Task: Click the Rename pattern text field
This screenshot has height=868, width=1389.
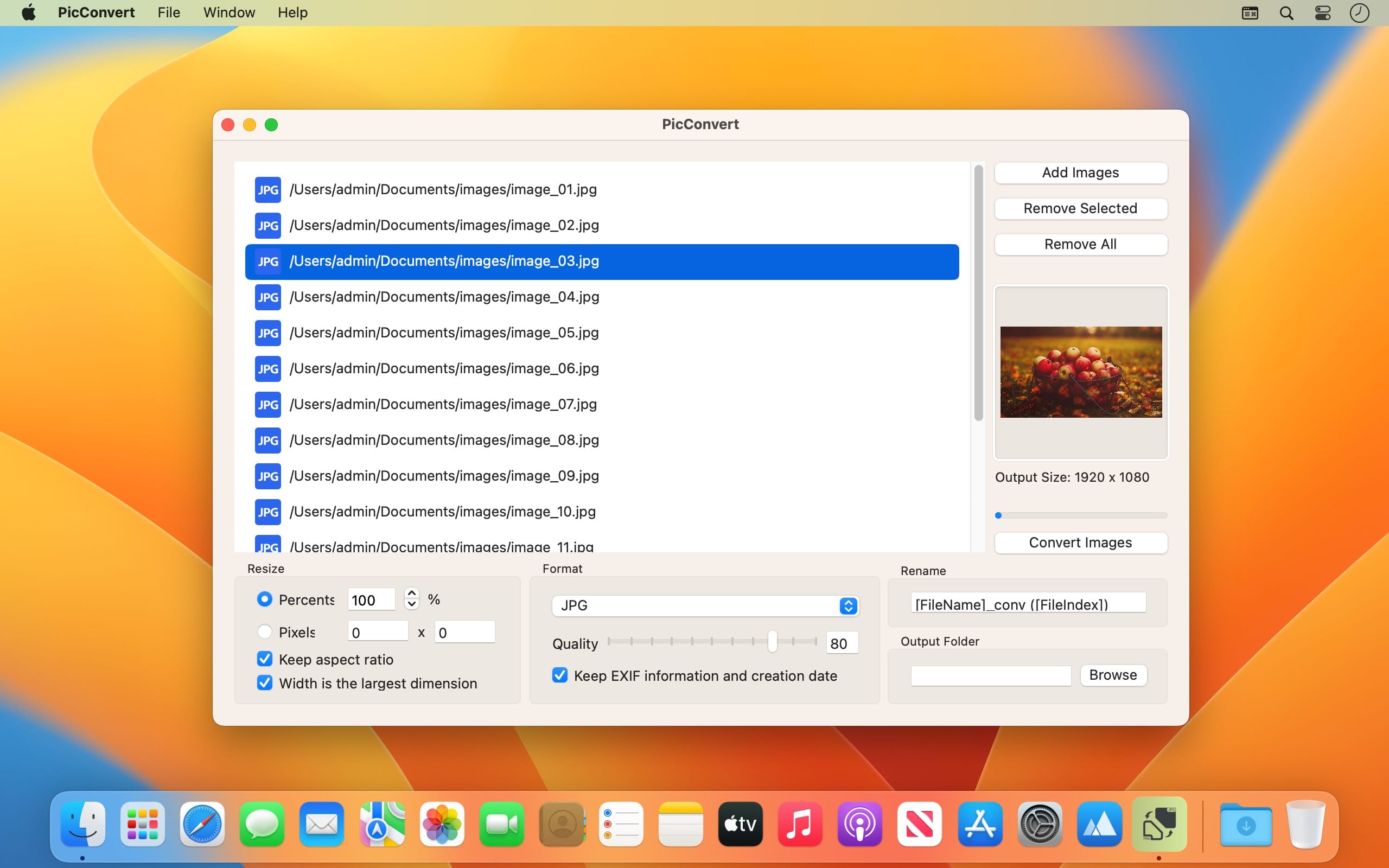Action: pos(1028,603)
